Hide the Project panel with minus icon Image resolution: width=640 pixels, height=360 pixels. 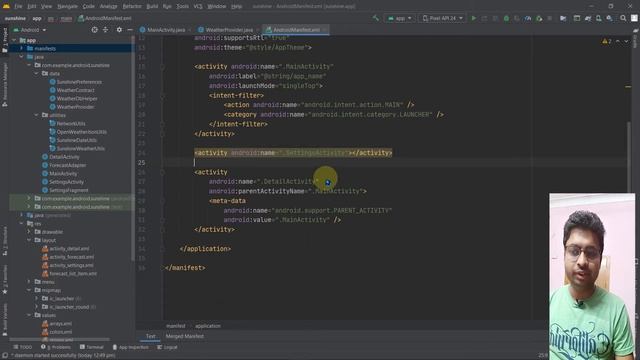130,30
